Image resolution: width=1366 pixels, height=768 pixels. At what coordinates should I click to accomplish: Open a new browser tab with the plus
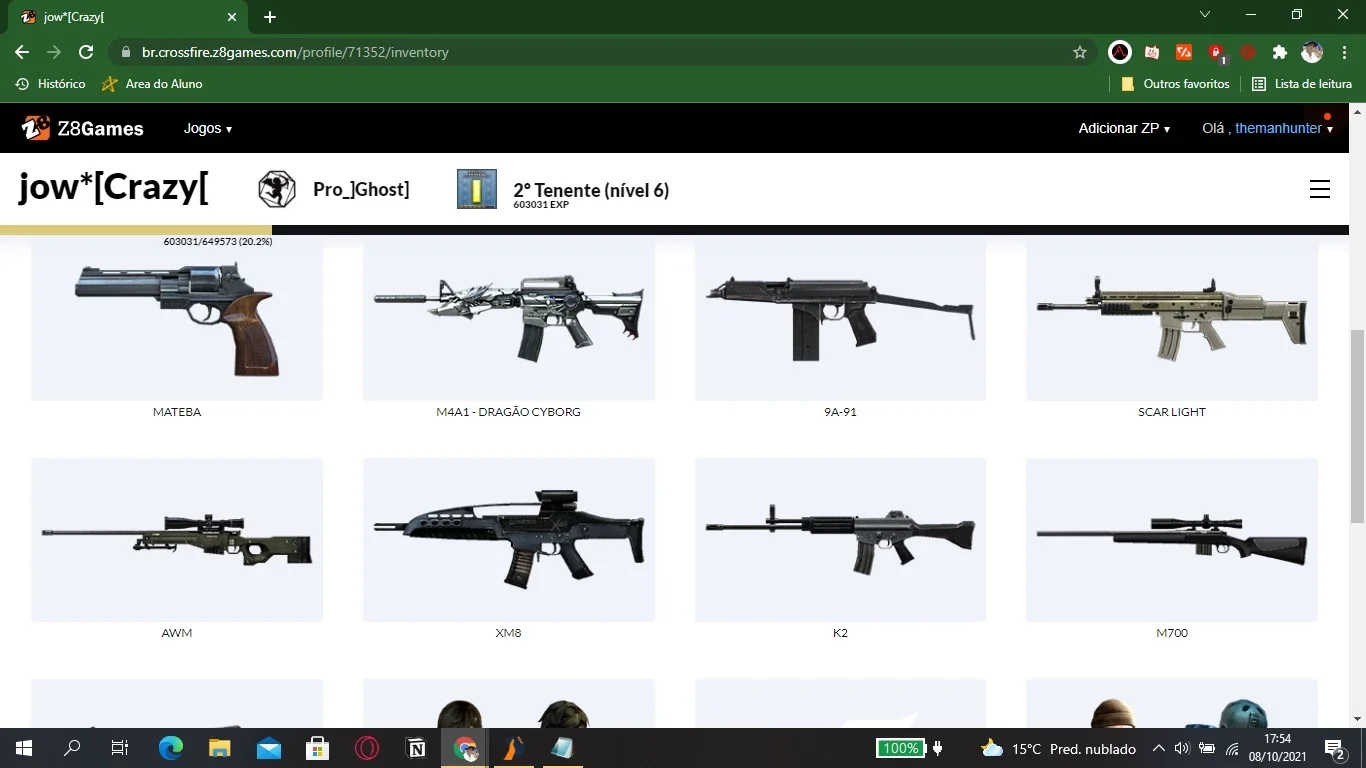pos(270,17)
